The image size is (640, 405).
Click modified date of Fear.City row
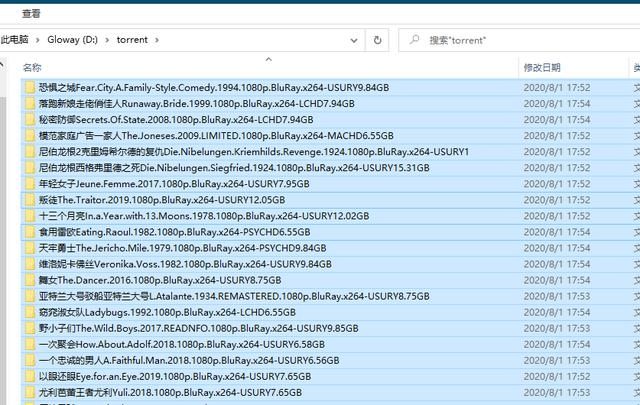[x=557, y=87]
